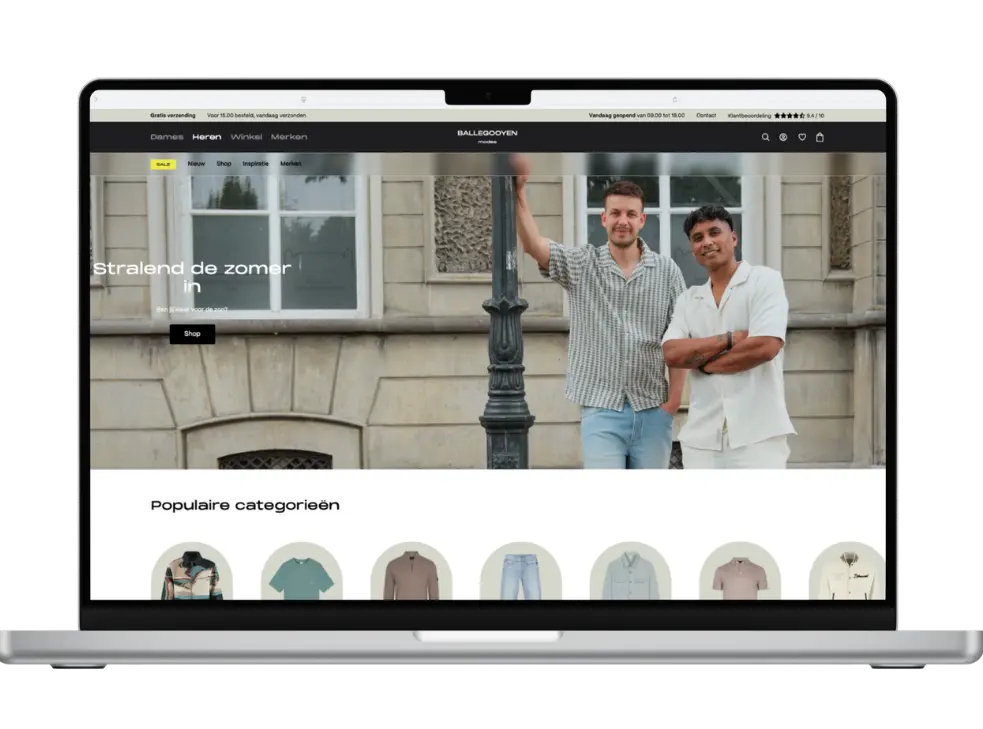Open the green t-shirt category thumbnail
Image resolution: width=983 pixels, height=729 pixels.
point(302,571)
